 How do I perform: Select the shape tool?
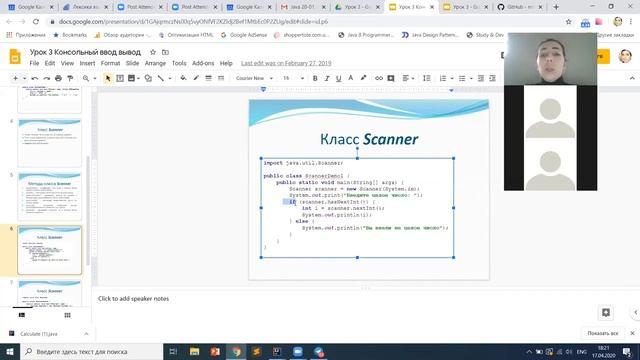tap(148, 78)
